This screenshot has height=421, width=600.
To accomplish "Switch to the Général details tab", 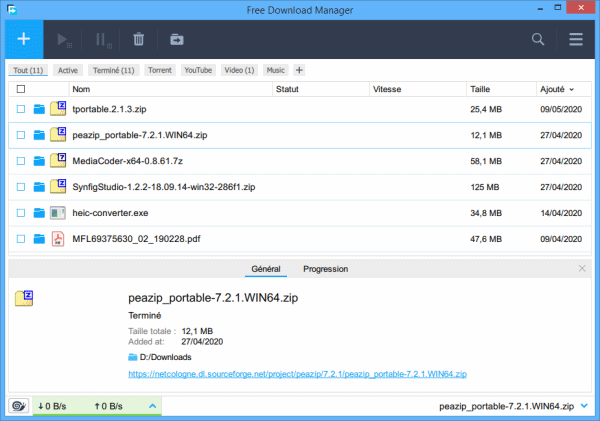I will (266, 269).
